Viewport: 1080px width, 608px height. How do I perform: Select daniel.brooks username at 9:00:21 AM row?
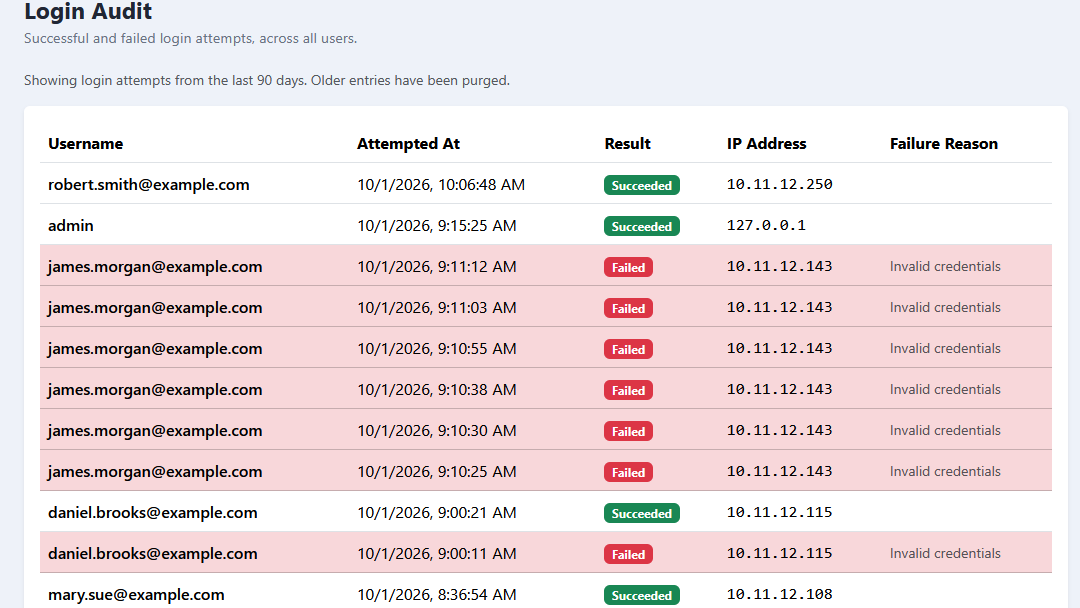[153, 513]
